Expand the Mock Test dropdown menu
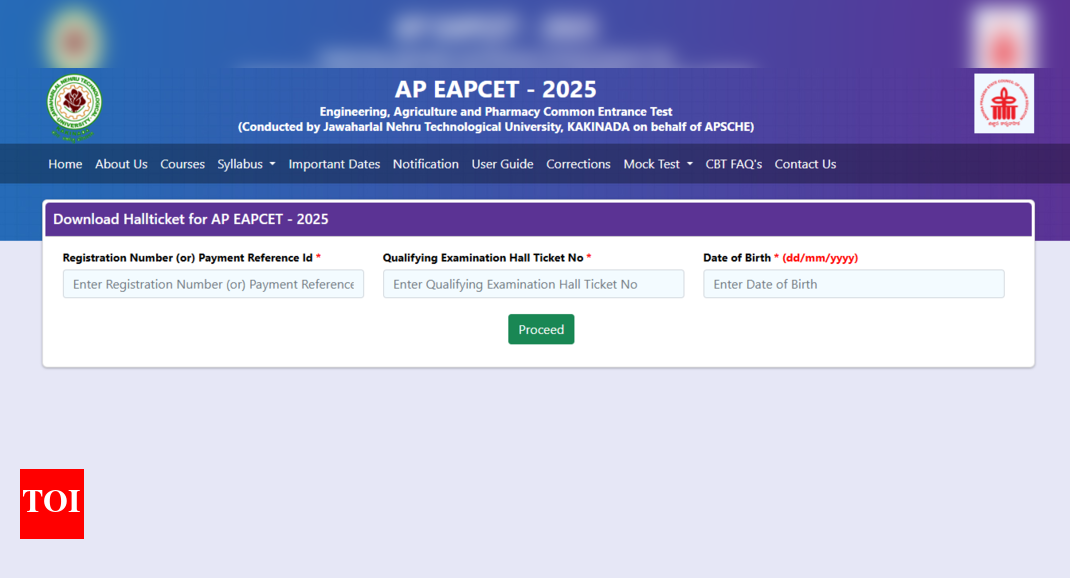This screenshot has width=1070, height=578. (x=657, y=164)
